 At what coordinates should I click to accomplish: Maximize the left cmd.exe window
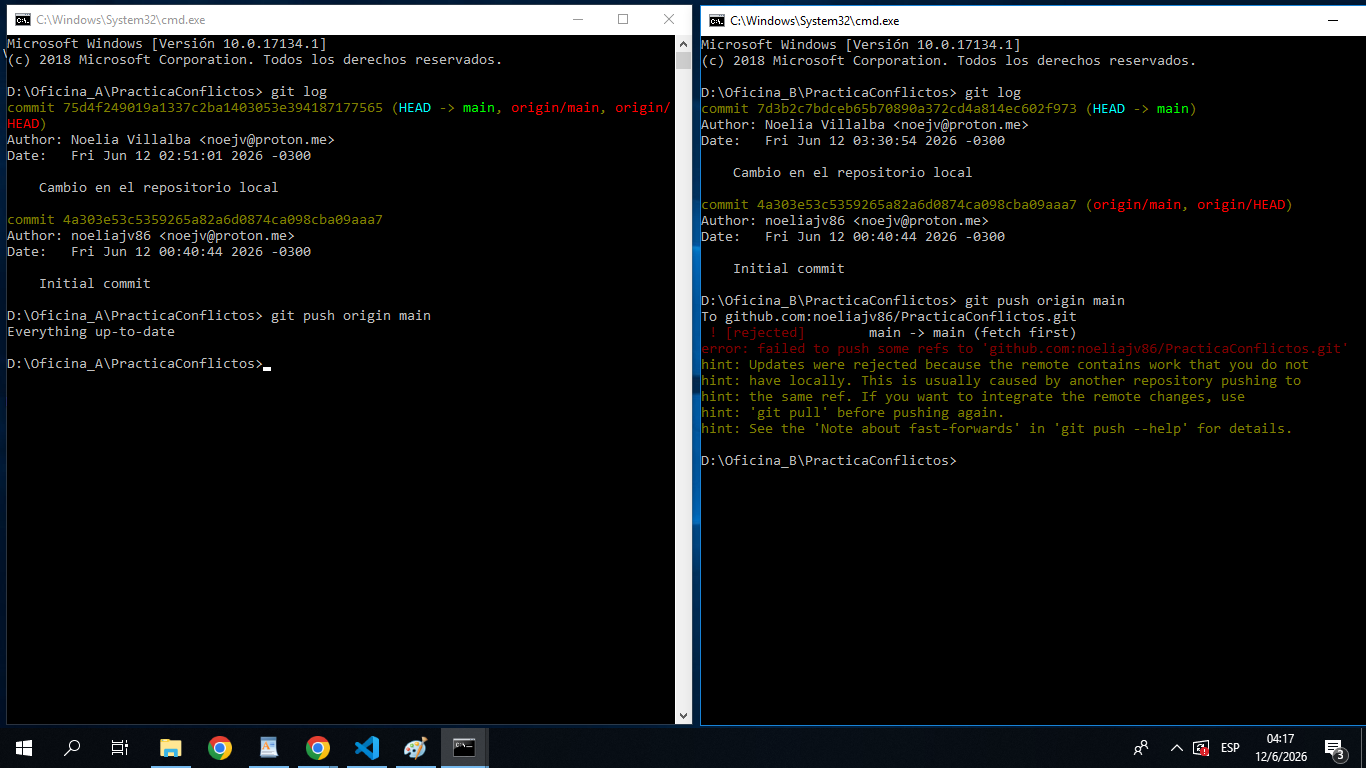tap(623, 20)
